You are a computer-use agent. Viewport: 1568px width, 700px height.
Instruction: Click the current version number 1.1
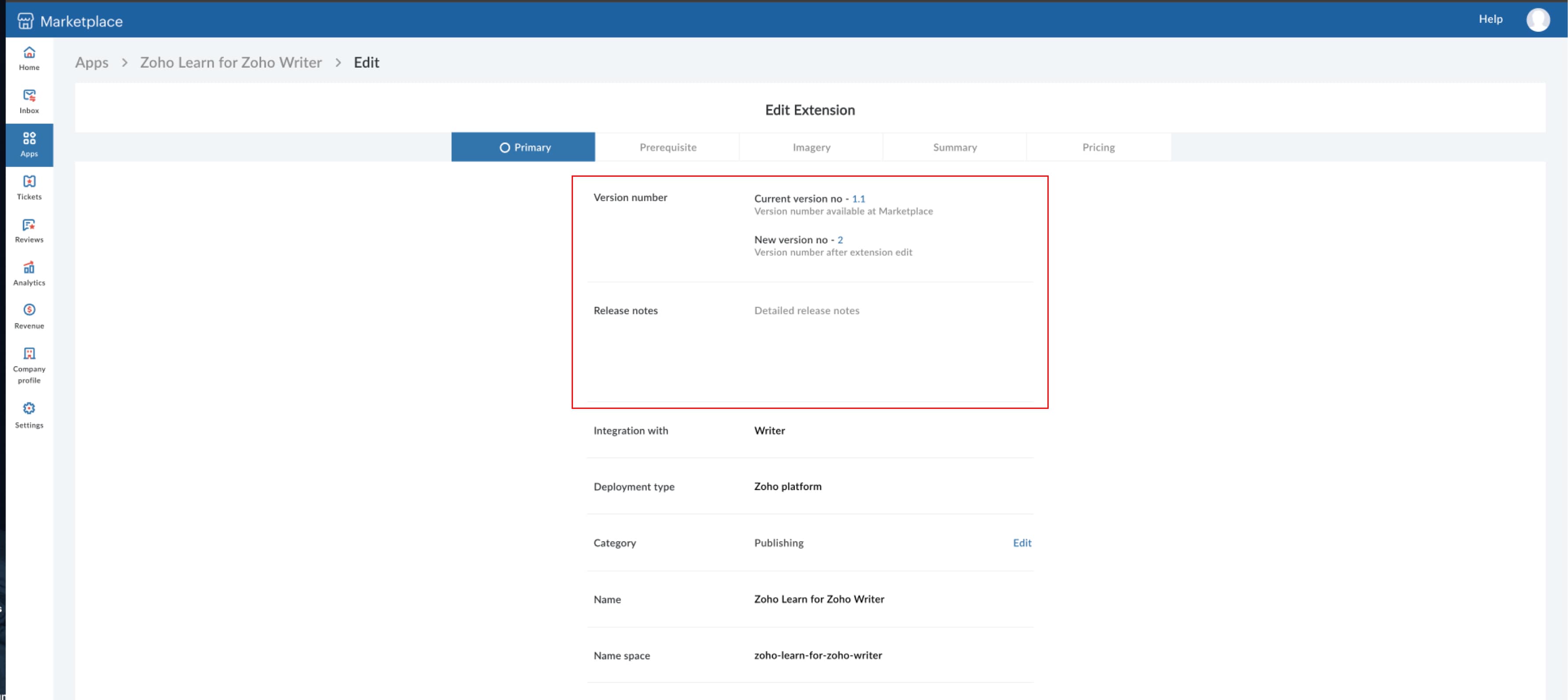[x=858, y=199]
